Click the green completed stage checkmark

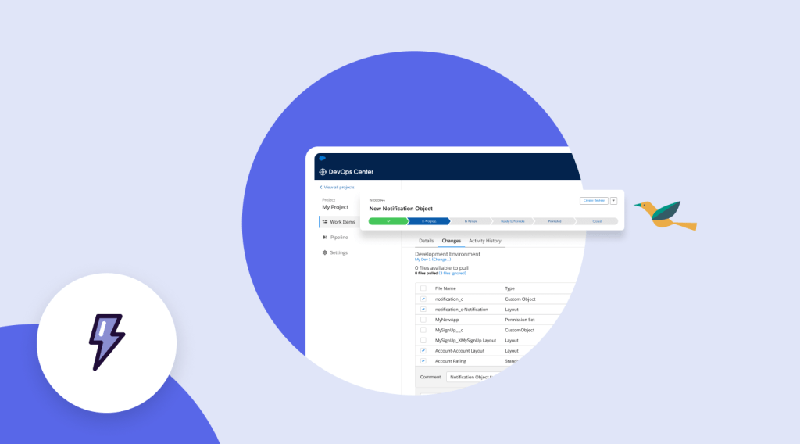388,220
